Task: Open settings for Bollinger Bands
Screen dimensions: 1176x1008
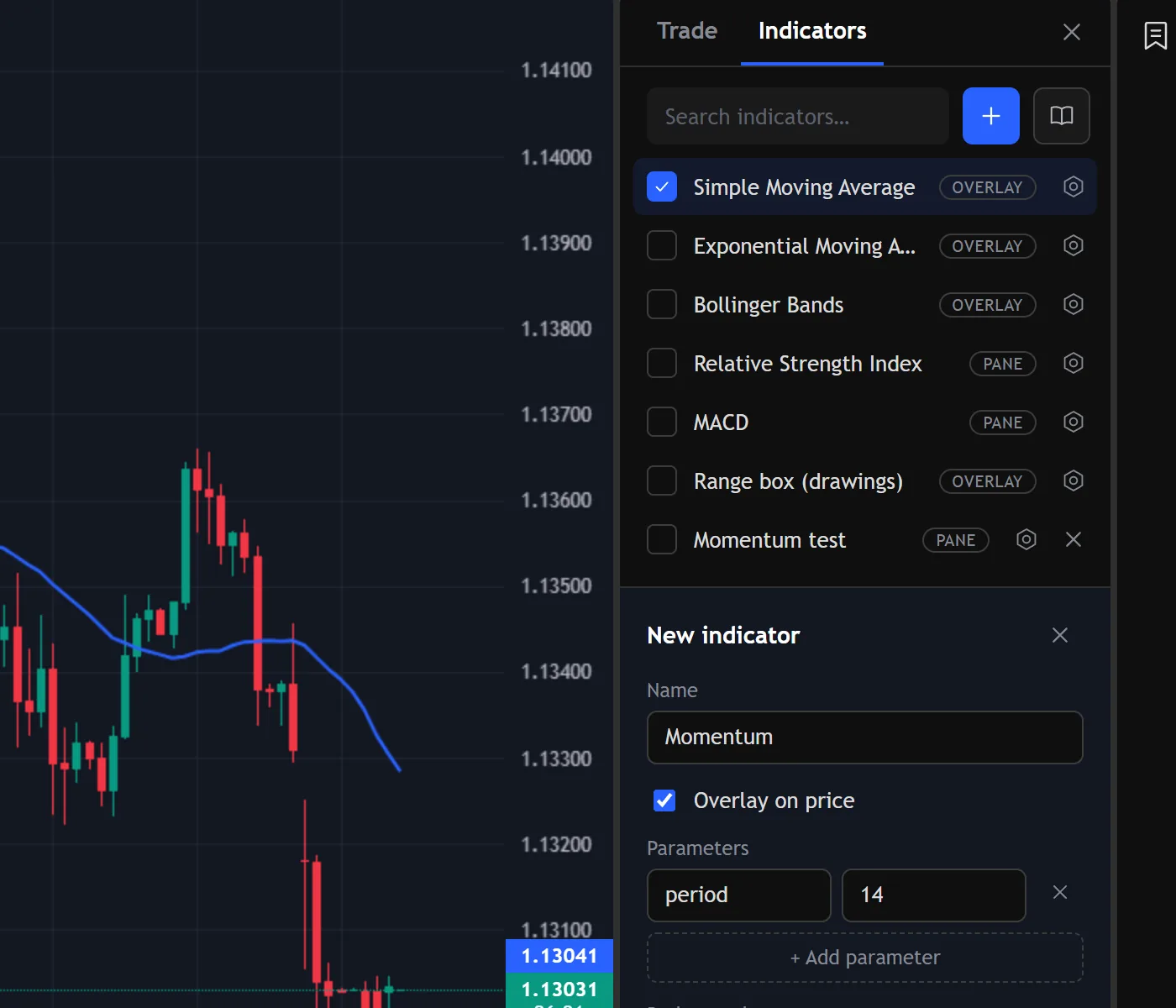Action: 1073,304
